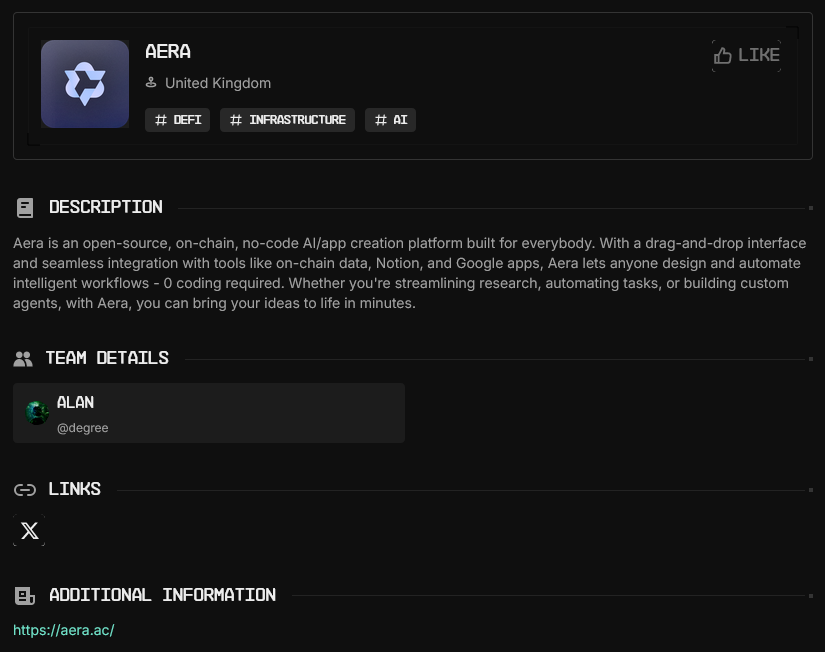This screenshot has width=825, height=652.
Task: Click the ALAN name text
Action: coord(75,403)
